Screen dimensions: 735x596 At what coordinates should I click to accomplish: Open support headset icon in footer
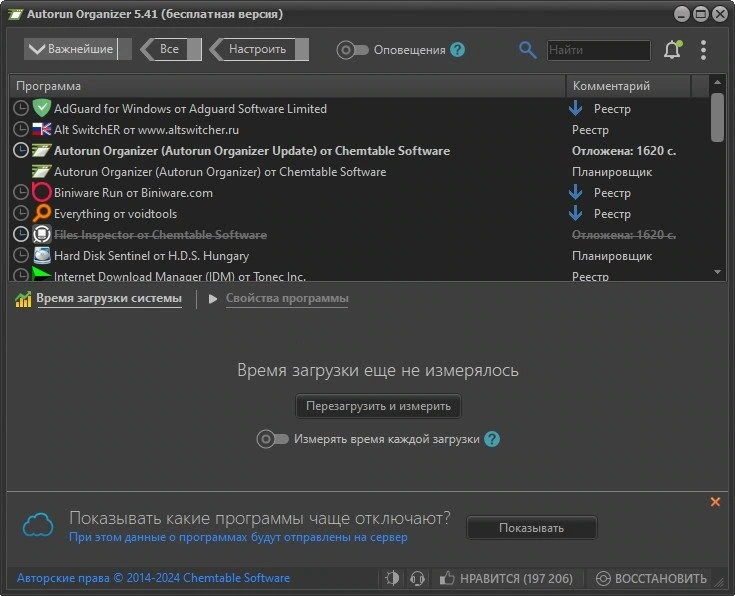pyautogui.click(x=417, y=578)
